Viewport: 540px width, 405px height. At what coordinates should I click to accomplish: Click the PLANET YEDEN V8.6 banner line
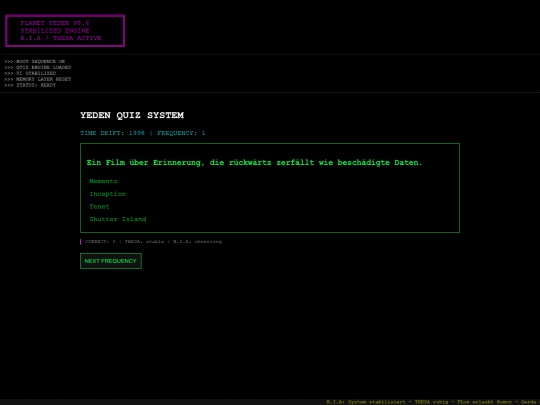55,23
